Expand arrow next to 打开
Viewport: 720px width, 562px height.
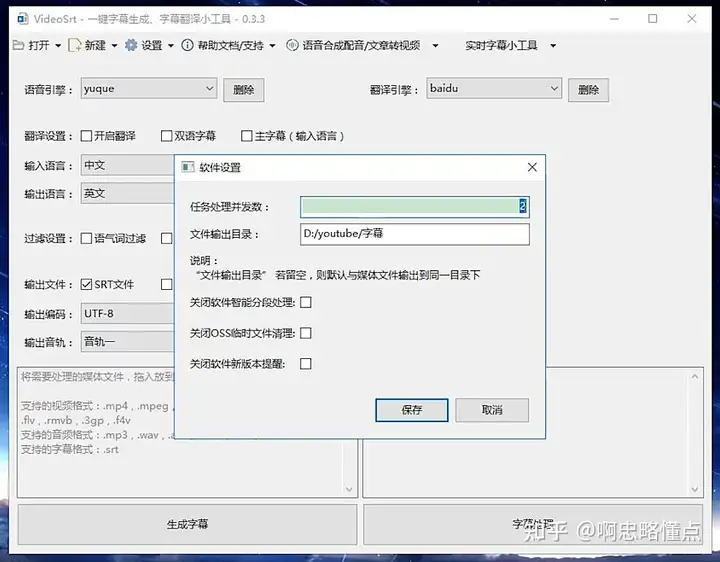[58, 45]
